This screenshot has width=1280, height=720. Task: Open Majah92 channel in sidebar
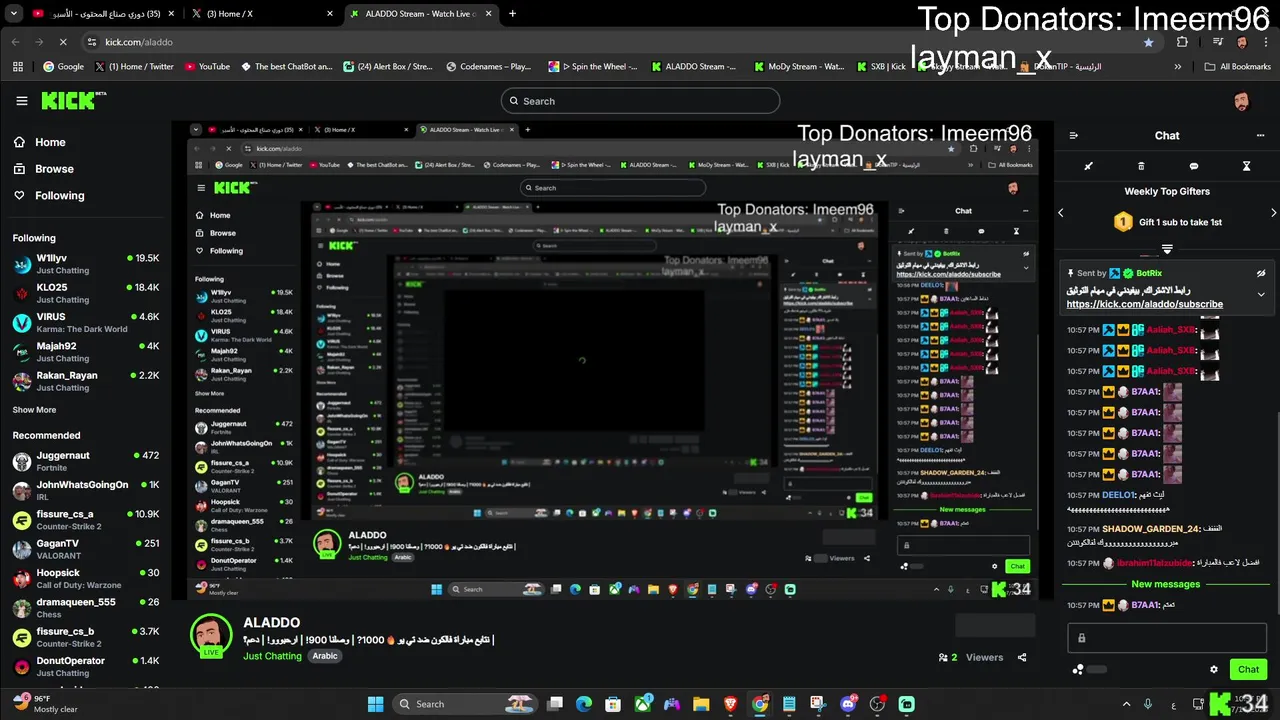(x=85, y=352)
